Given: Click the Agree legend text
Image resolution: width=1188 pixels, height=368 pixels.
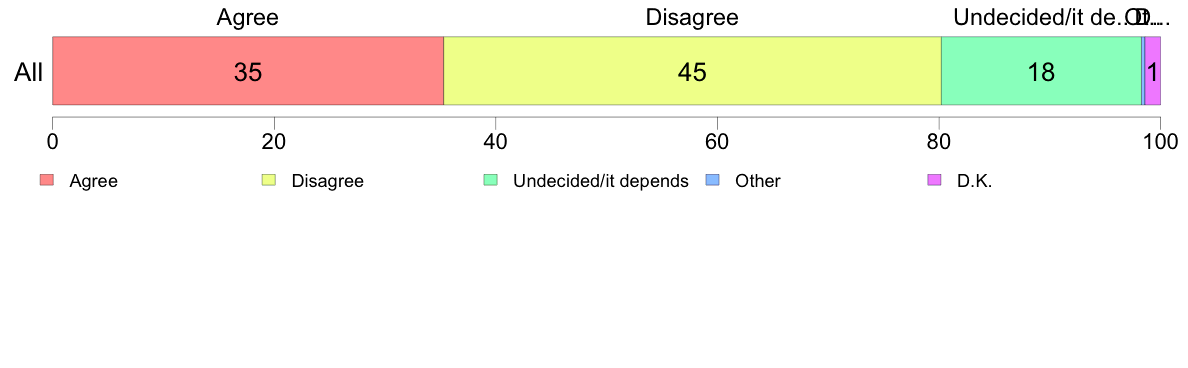Looking at the screenshot, I should tap(93, 182).
